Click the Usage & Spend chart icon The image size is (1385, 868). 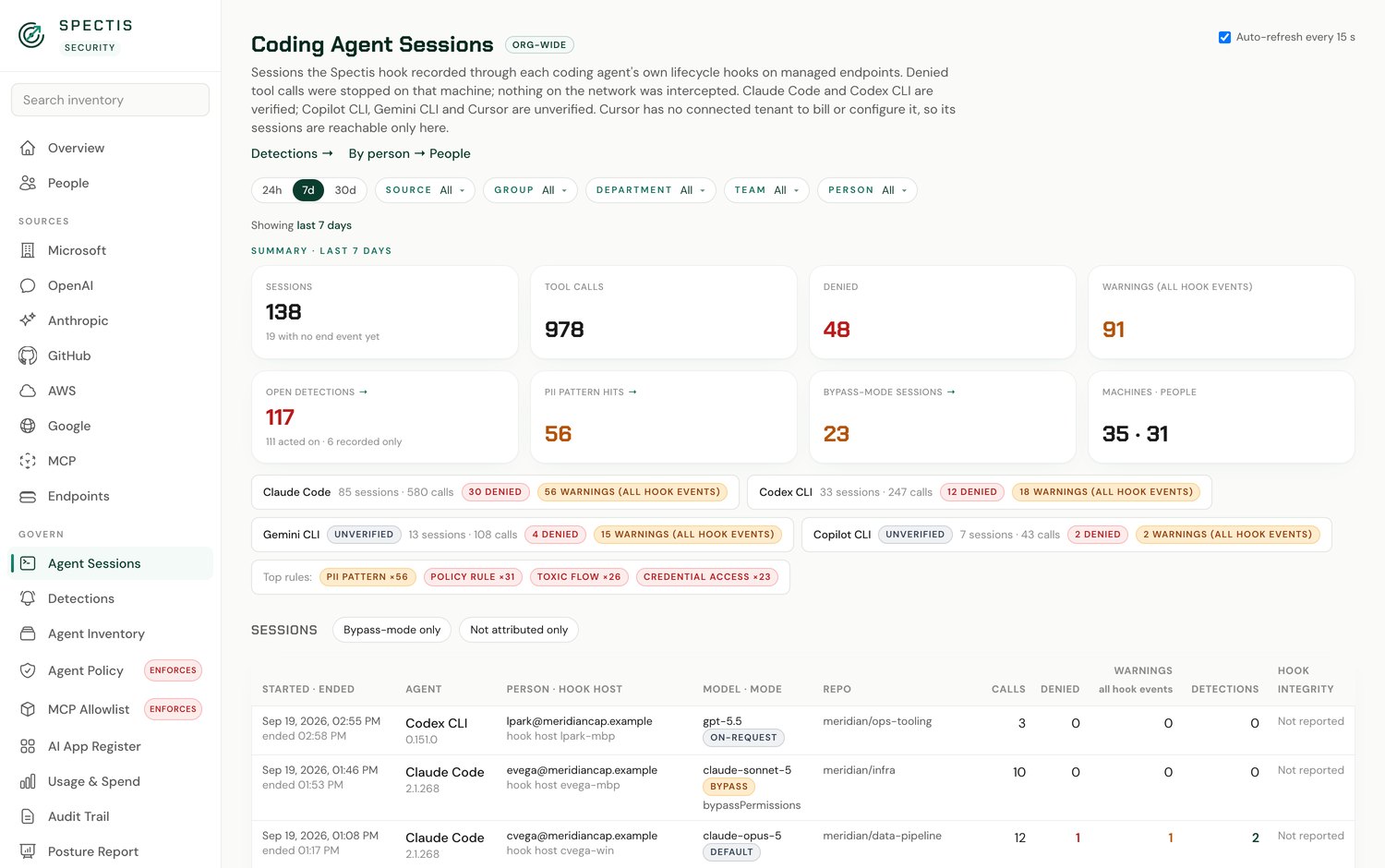point(28,781)
